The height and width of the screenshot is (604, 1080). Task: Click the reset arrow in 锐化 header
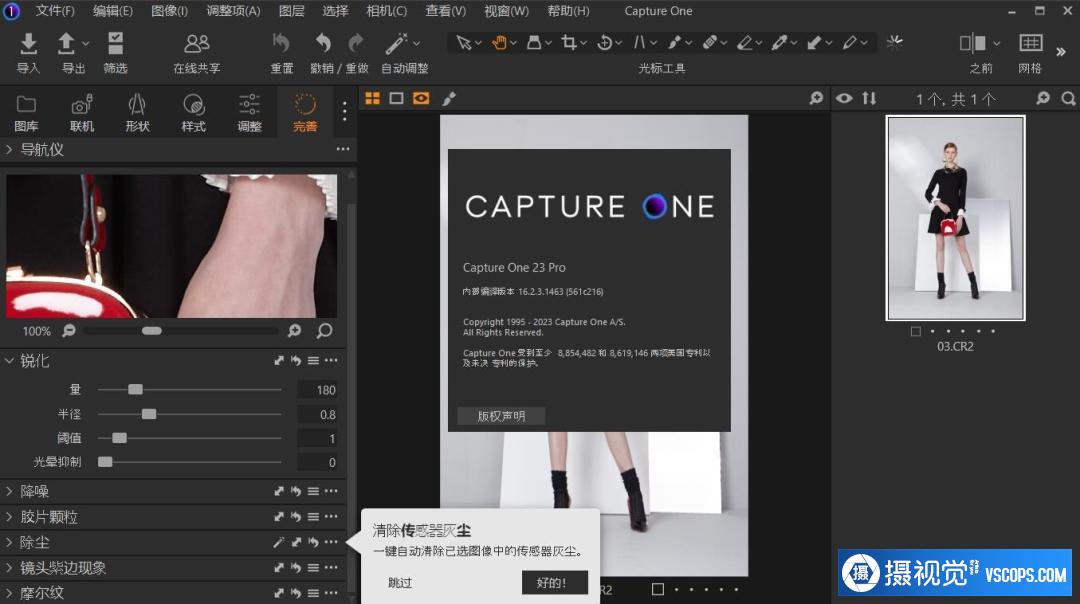[x=295, y=360]
